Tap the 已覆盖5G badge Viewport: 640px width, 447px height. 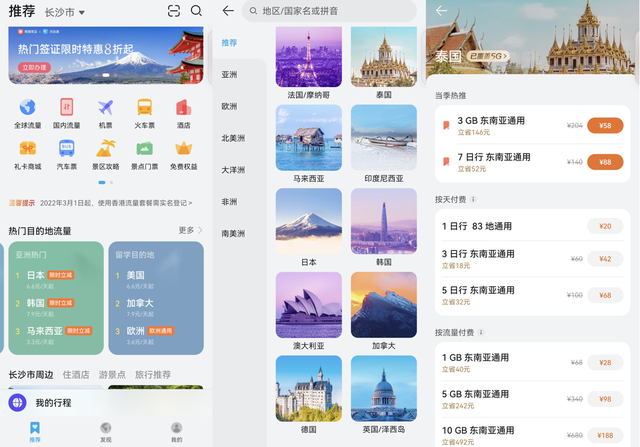pyautogui.click(x=488, y=56)
